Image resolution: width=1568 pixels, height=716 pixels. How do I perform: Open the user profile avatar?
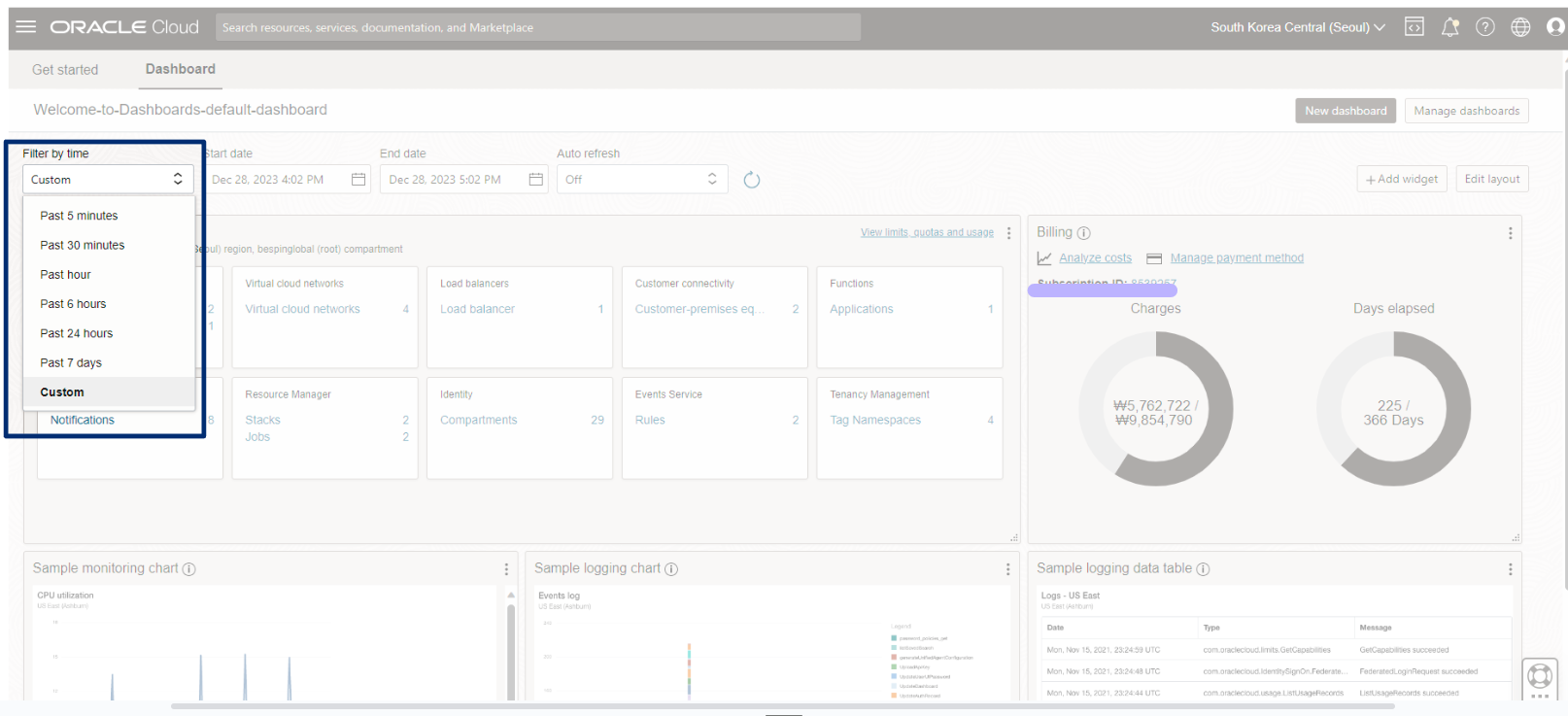pos(1555,27)
